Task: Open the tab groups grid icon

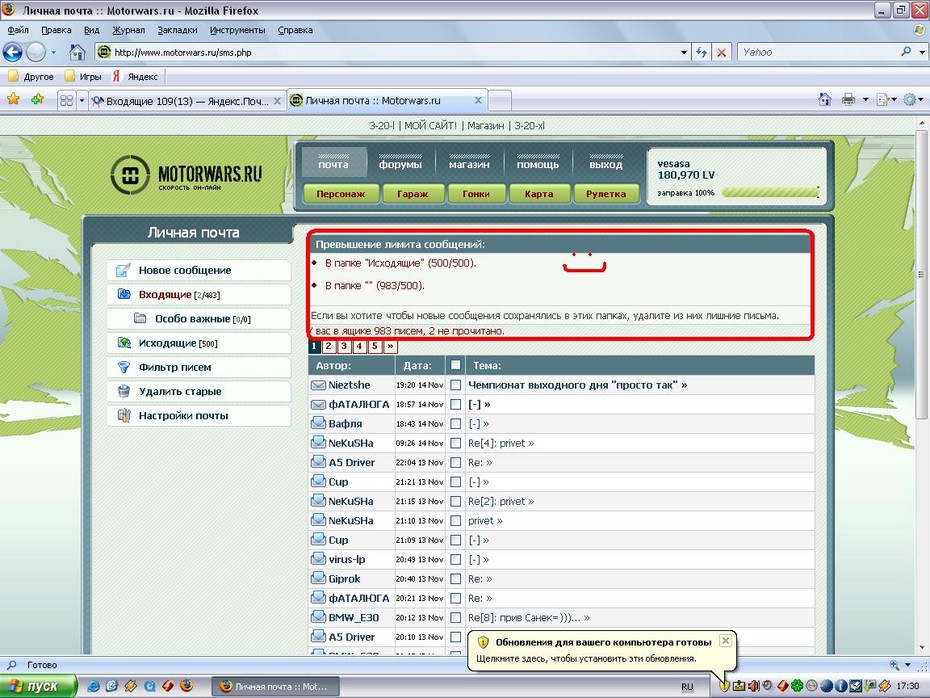Action: click(66, 101)
